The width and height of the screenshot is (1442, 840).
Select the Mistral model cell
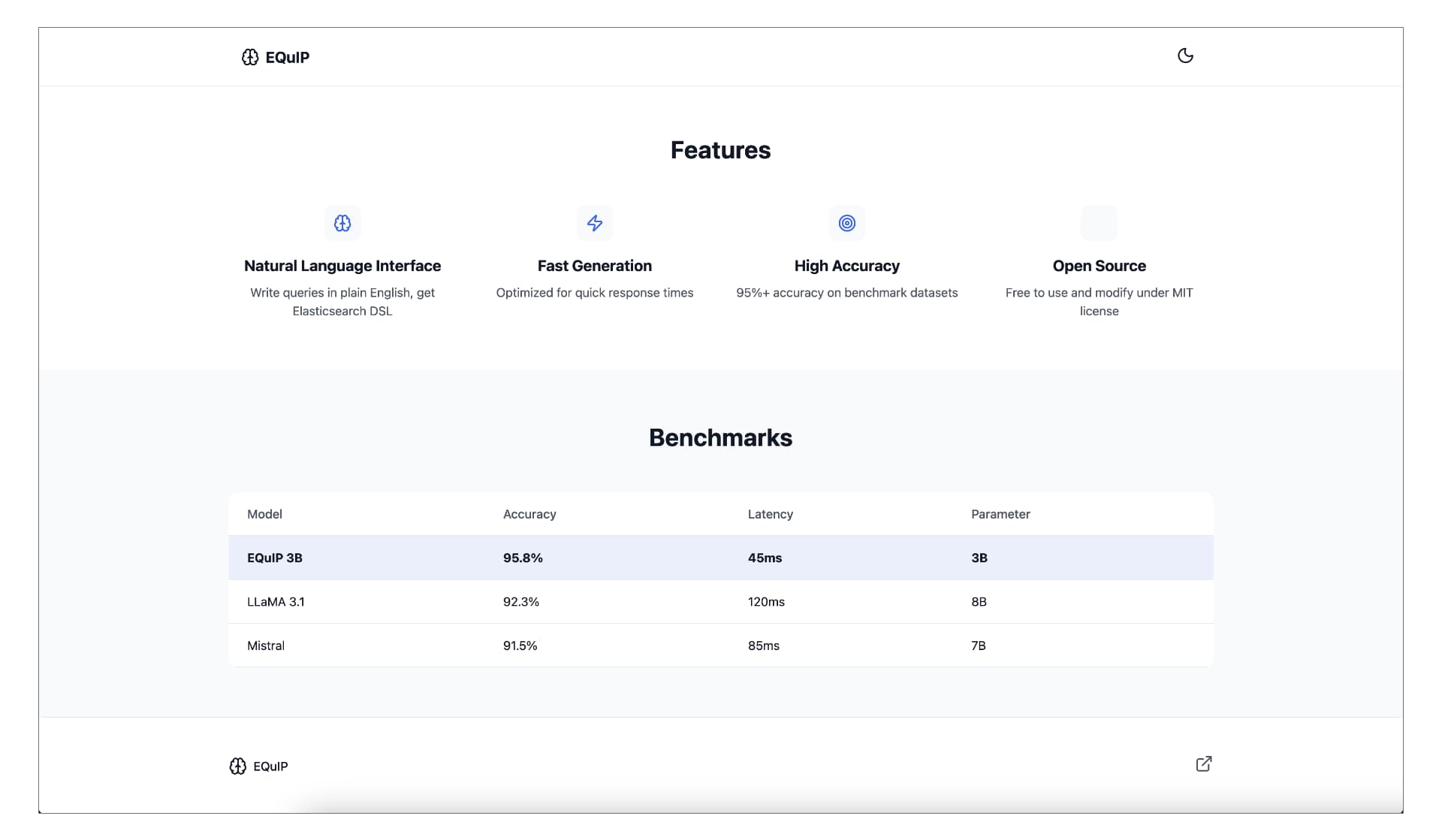click(x=266, y=646)
